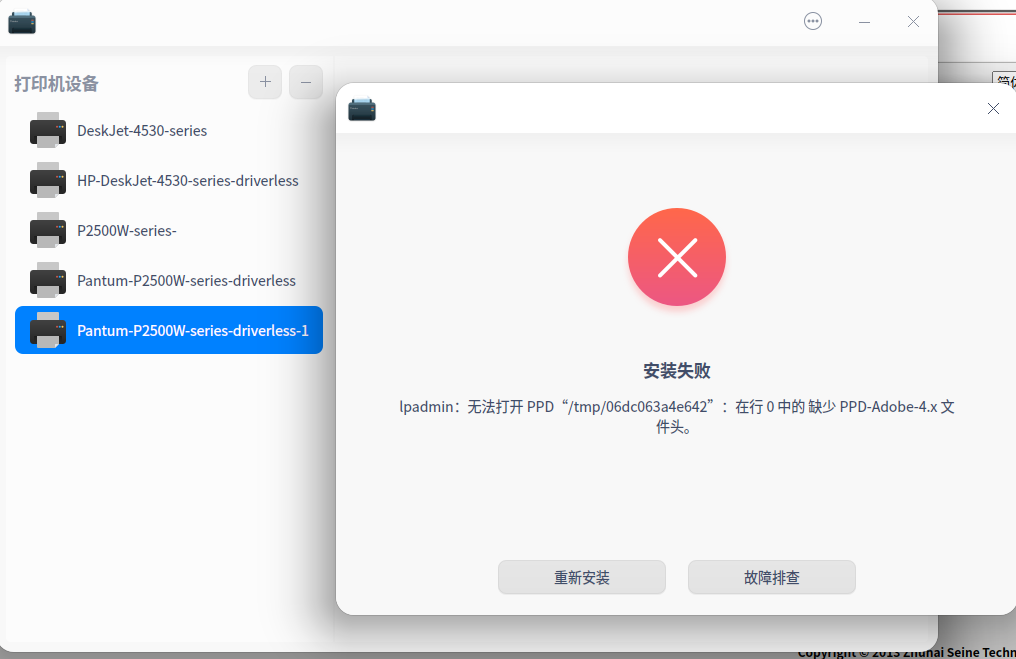The image size is (1016, 659).
Task: Click the red failure cross icon
Action: pyautogui.click(x=677, y=257)
